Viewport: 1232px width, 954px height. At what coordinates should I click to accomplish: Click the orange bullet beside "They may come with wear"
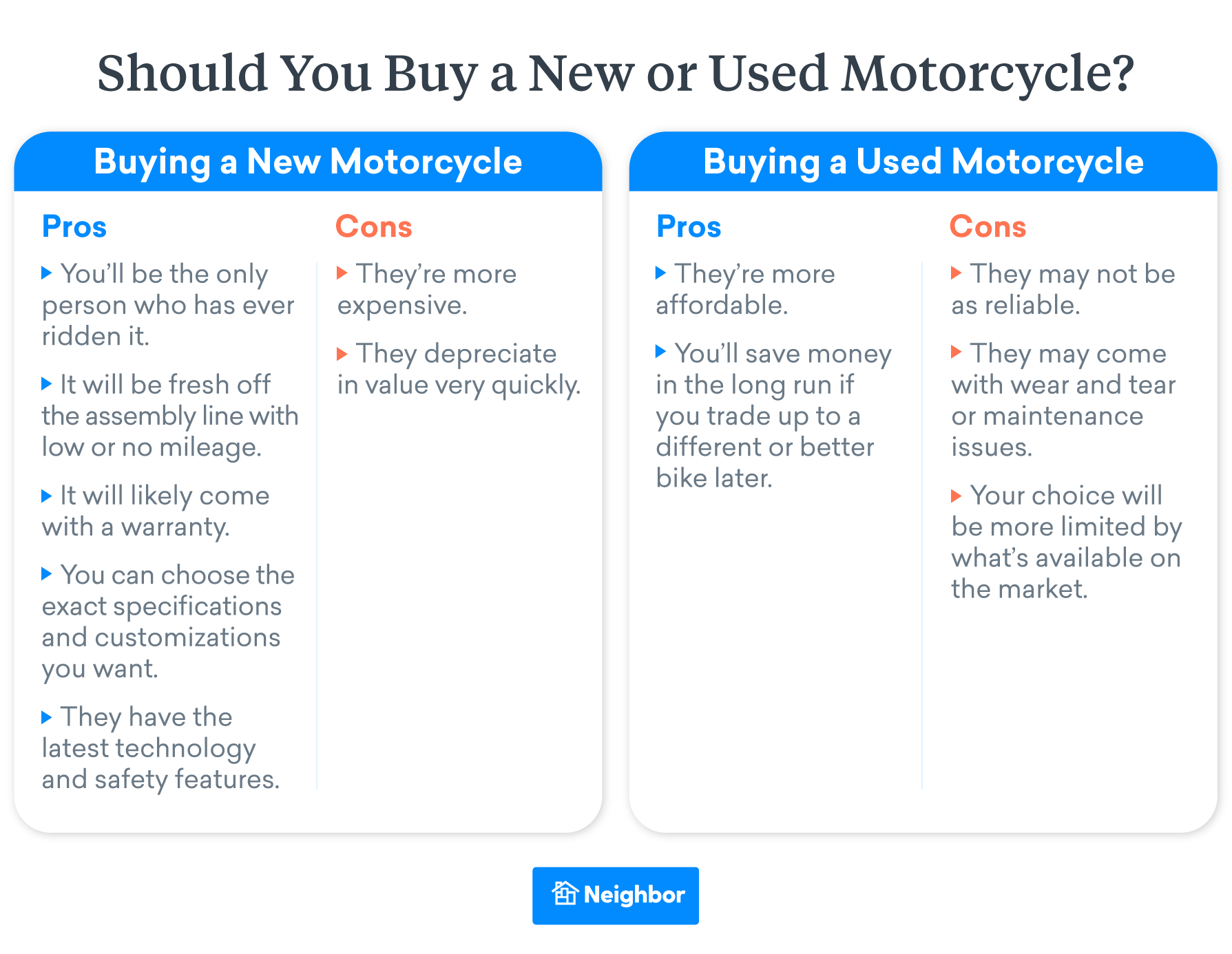(956, 352)
